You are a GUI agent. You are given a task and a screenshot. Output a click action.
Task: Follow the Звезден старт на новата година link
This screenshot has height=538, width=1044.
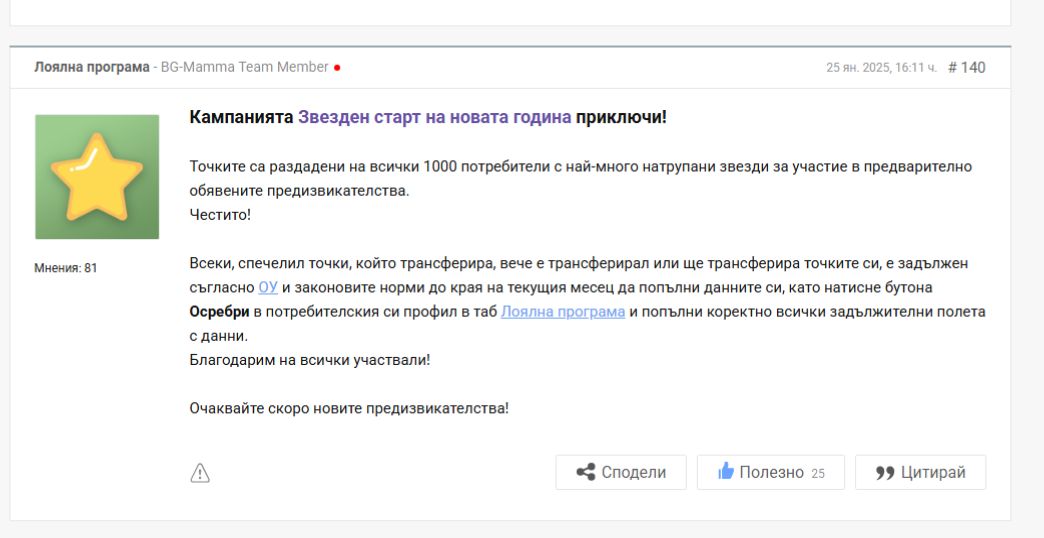pyautogui.click(x=434, y=117)
